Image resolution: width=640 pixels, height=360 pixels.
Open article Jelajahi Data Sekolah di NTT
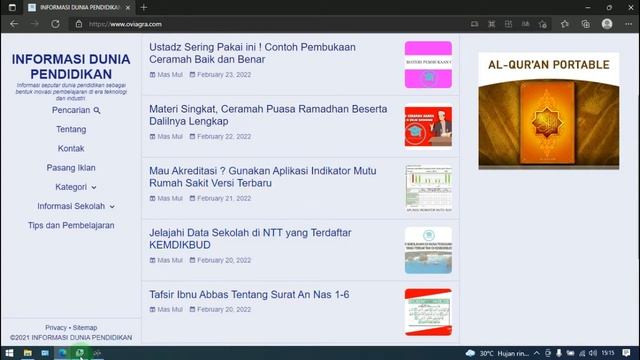point(250,239)
